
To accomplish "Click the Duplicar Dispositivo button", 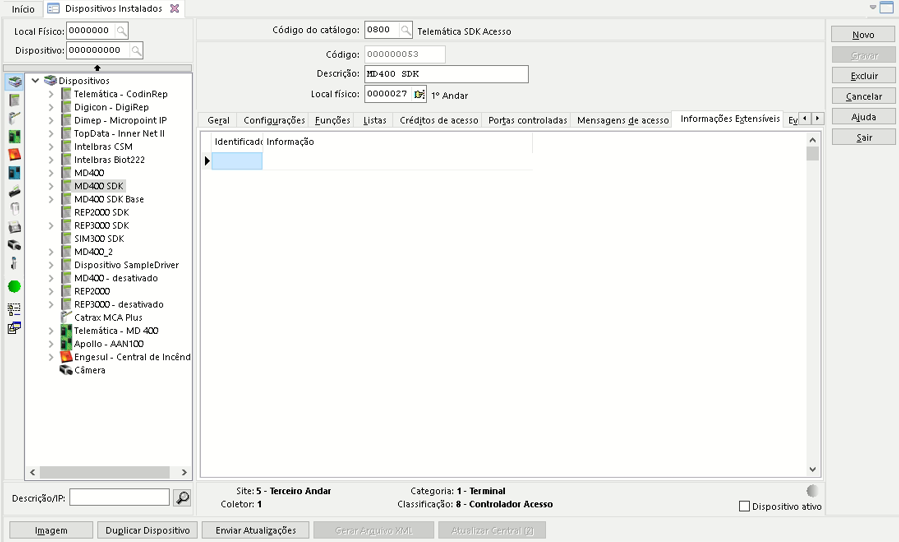I will coord(147,530).
